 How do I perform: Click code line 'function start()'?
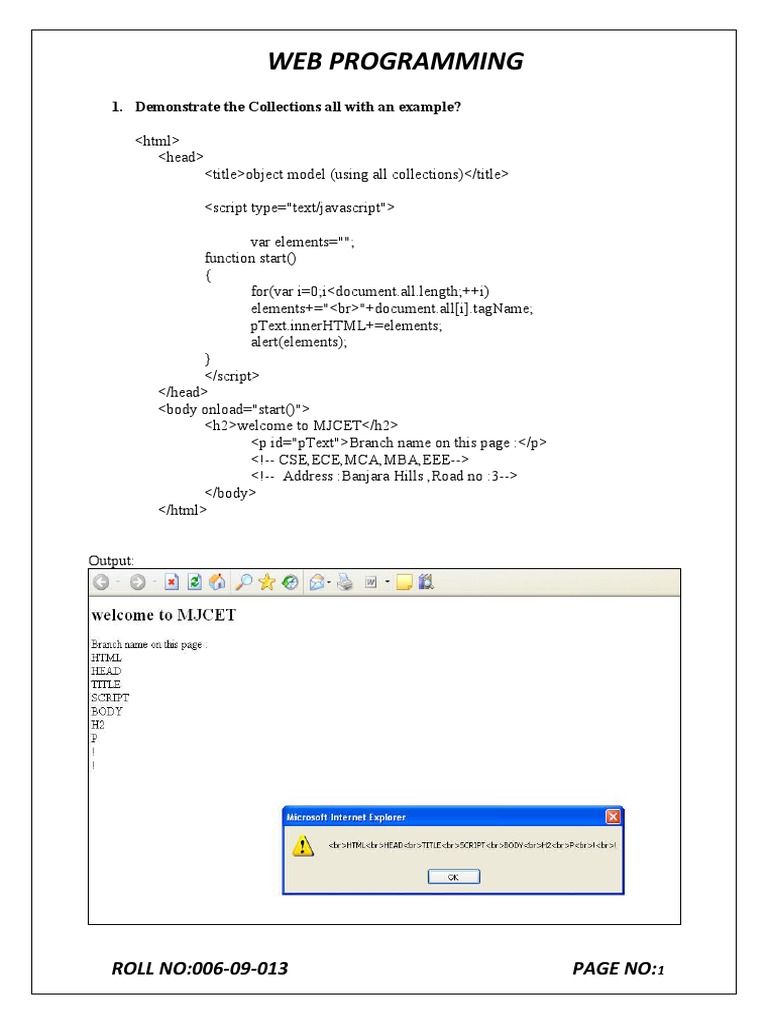tap(250, 258)
